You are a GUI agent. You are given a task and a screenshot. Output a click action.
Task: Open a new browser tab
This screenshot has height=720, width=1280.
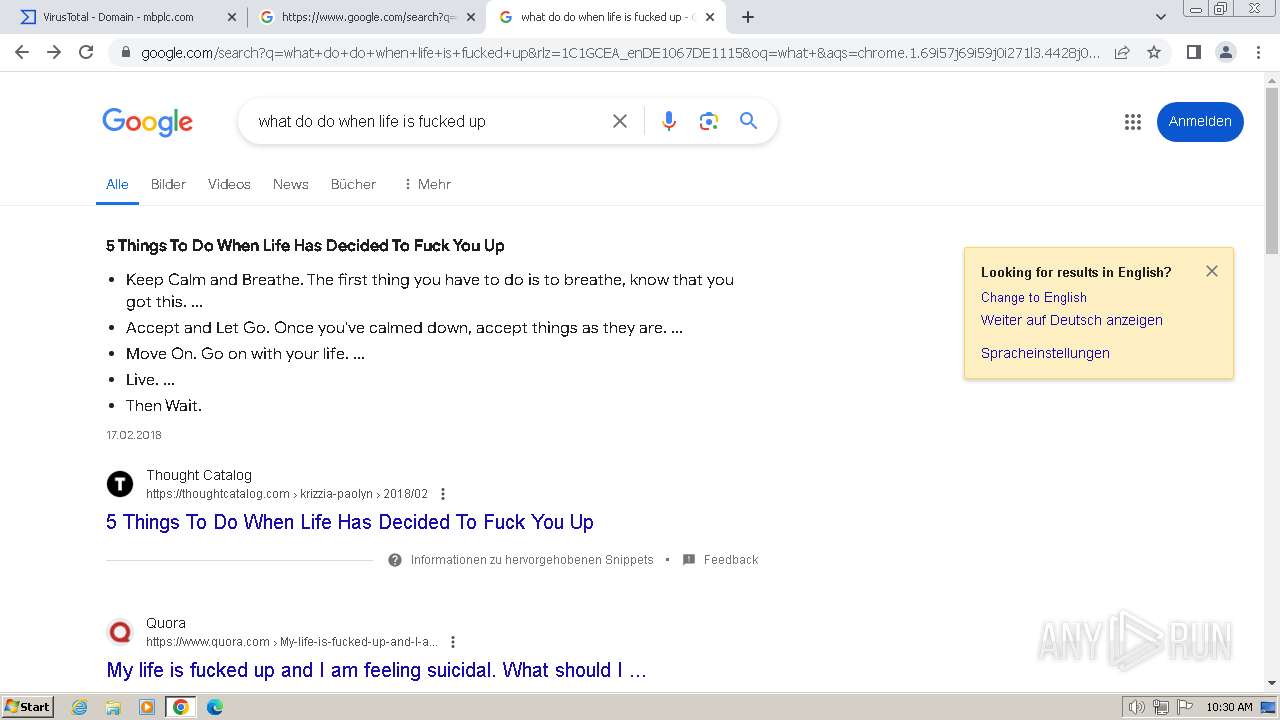tap(748, 17)
